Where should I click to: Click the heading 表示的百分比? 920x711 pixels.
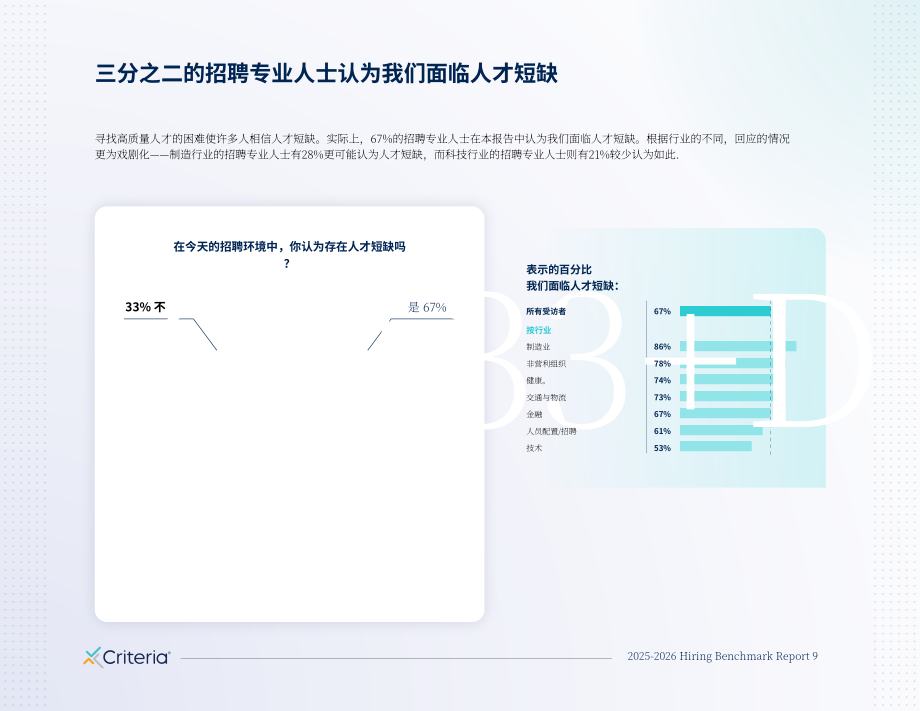(559, 269)
